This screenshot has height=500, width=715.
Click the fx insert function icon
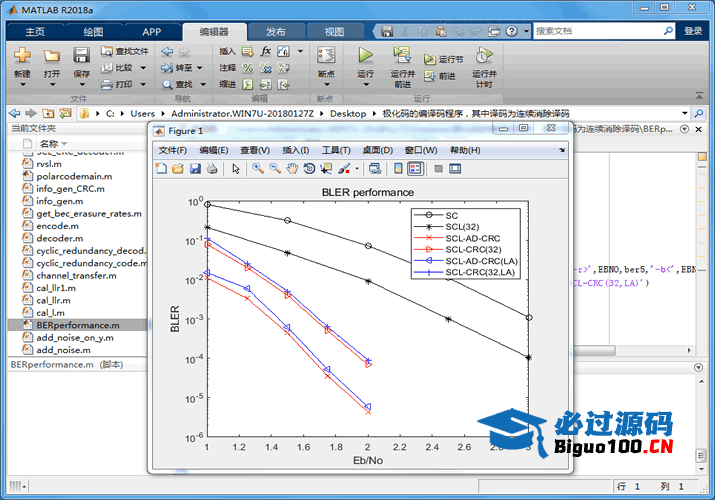265,51
